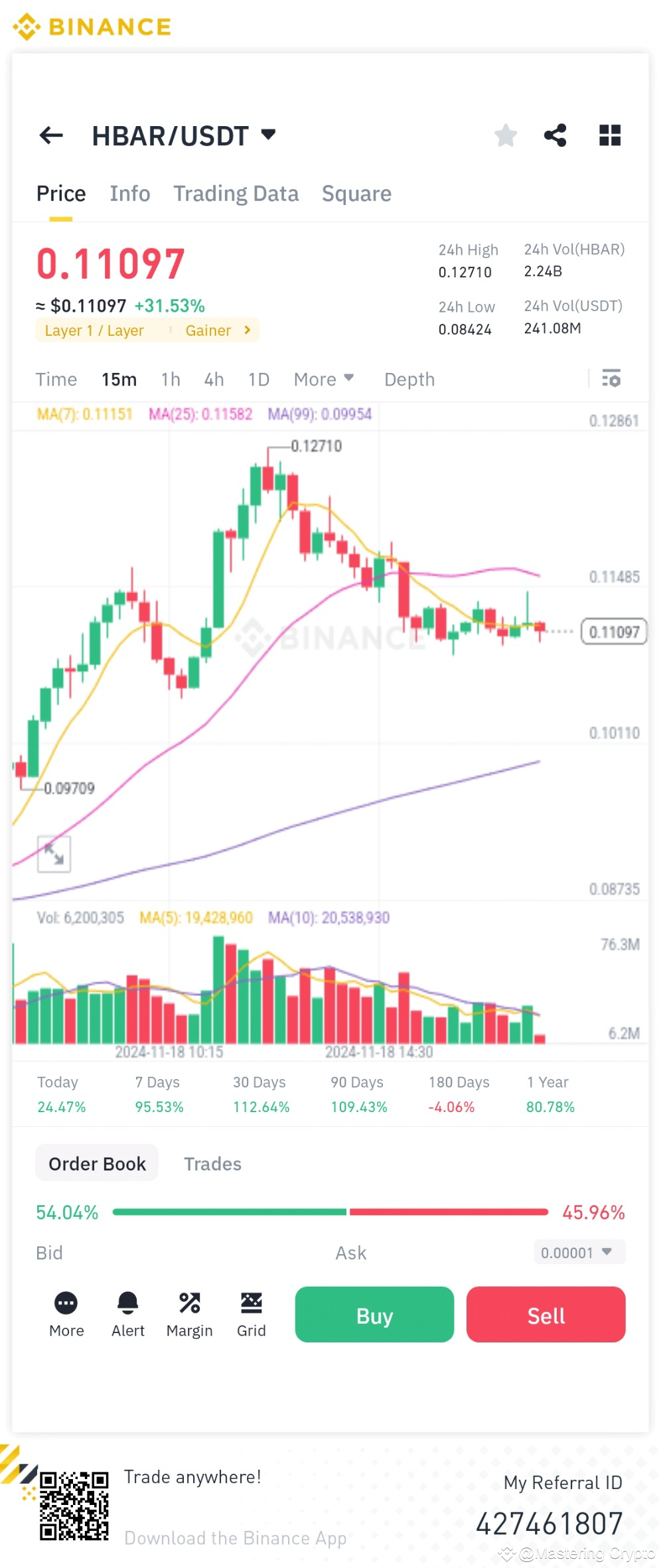The image size is (661, 1568).
Task: Toggle HBAR/USDT as a favorite star
Action: (506, 135)
